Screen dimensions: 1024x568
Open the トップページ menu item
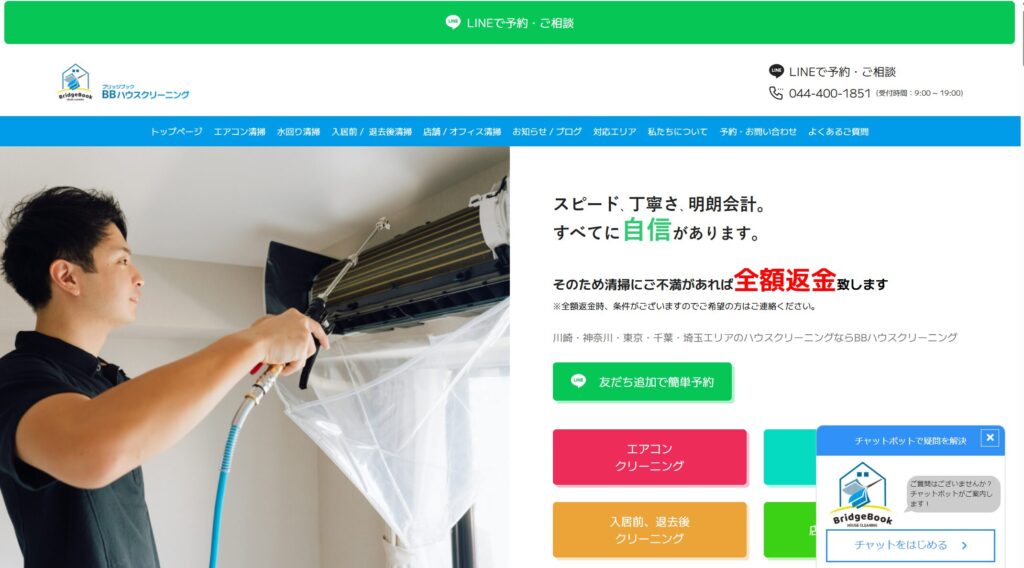176,131
